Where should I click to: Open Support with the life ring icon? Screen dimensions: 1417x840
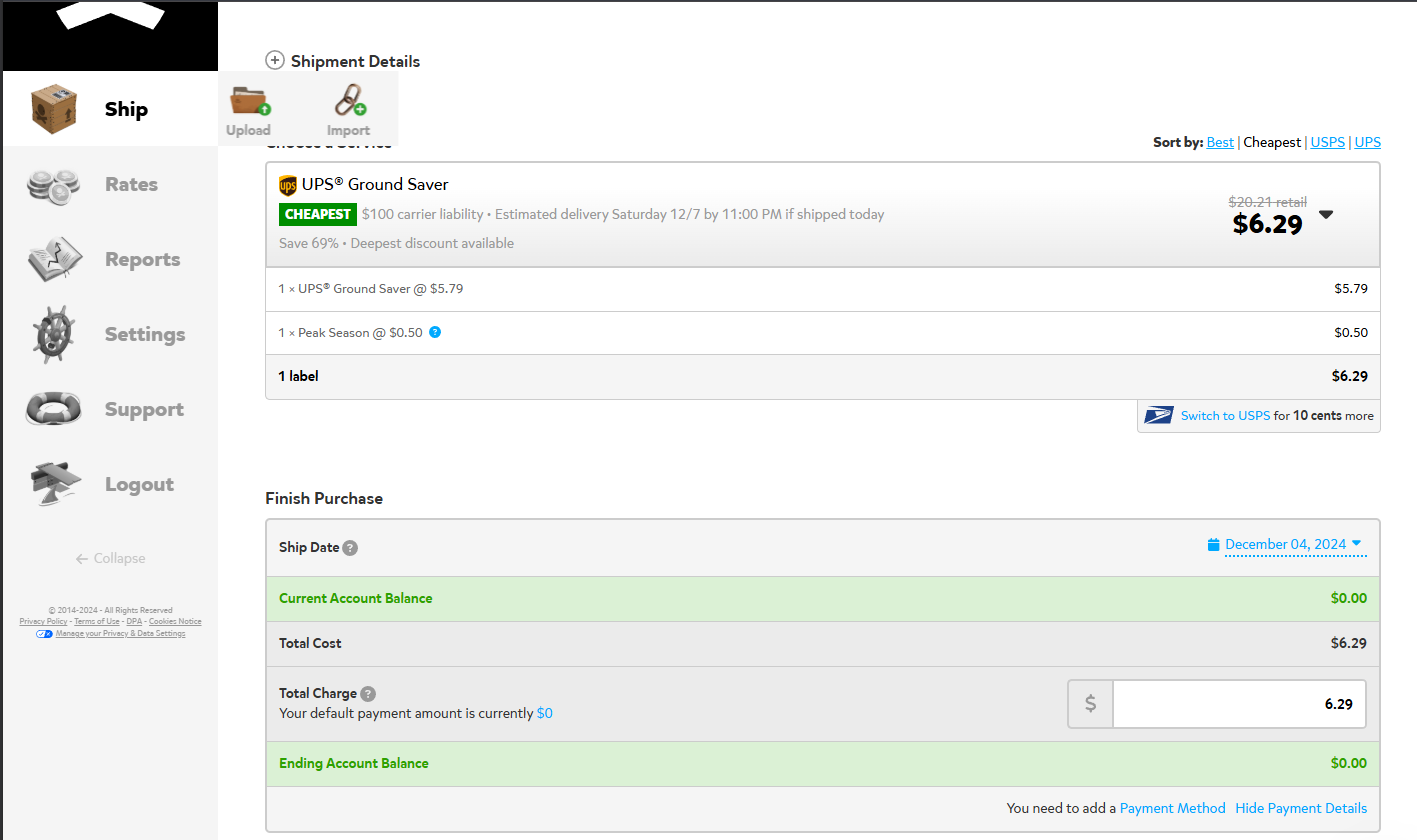pos(109,409)
